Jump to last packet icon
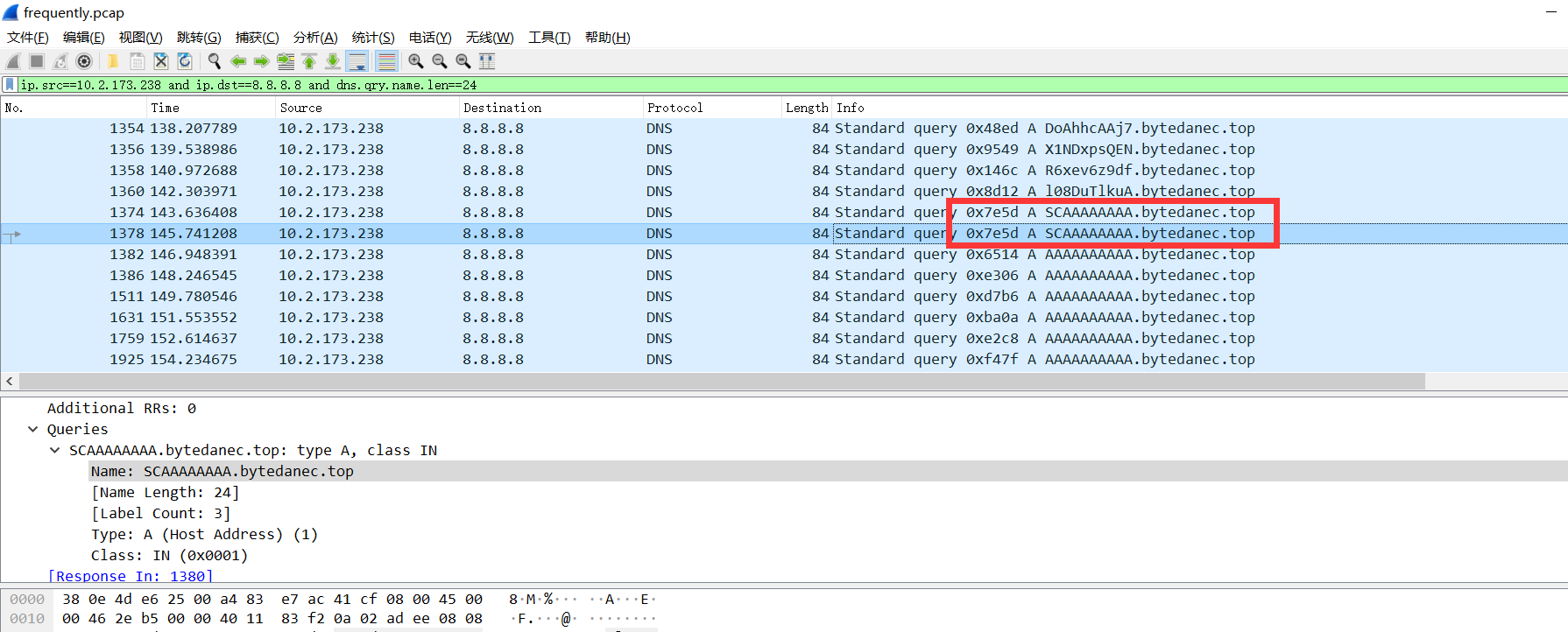 pos(333,61)
